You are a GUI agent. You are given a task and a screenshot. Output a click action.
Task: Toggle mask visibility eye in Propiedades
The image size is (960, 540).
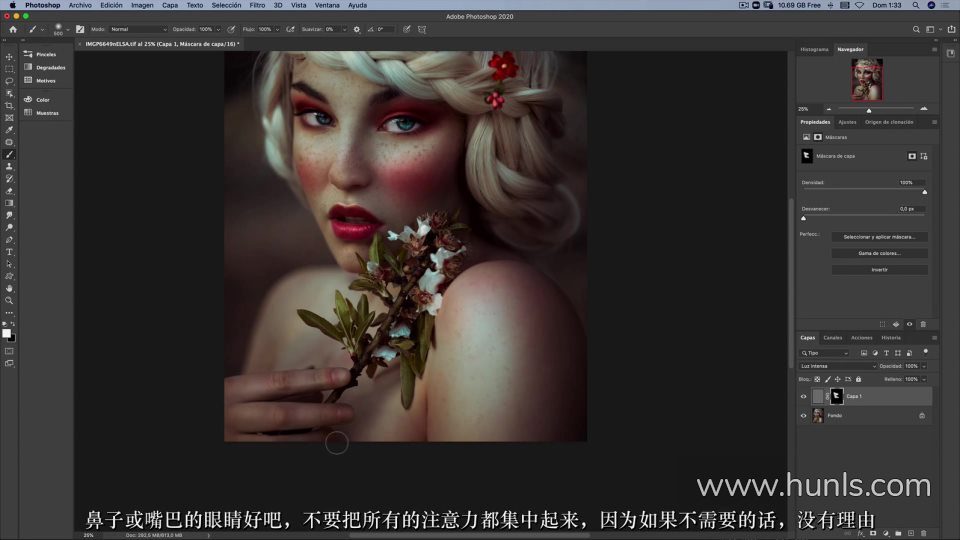pos(909,324)
